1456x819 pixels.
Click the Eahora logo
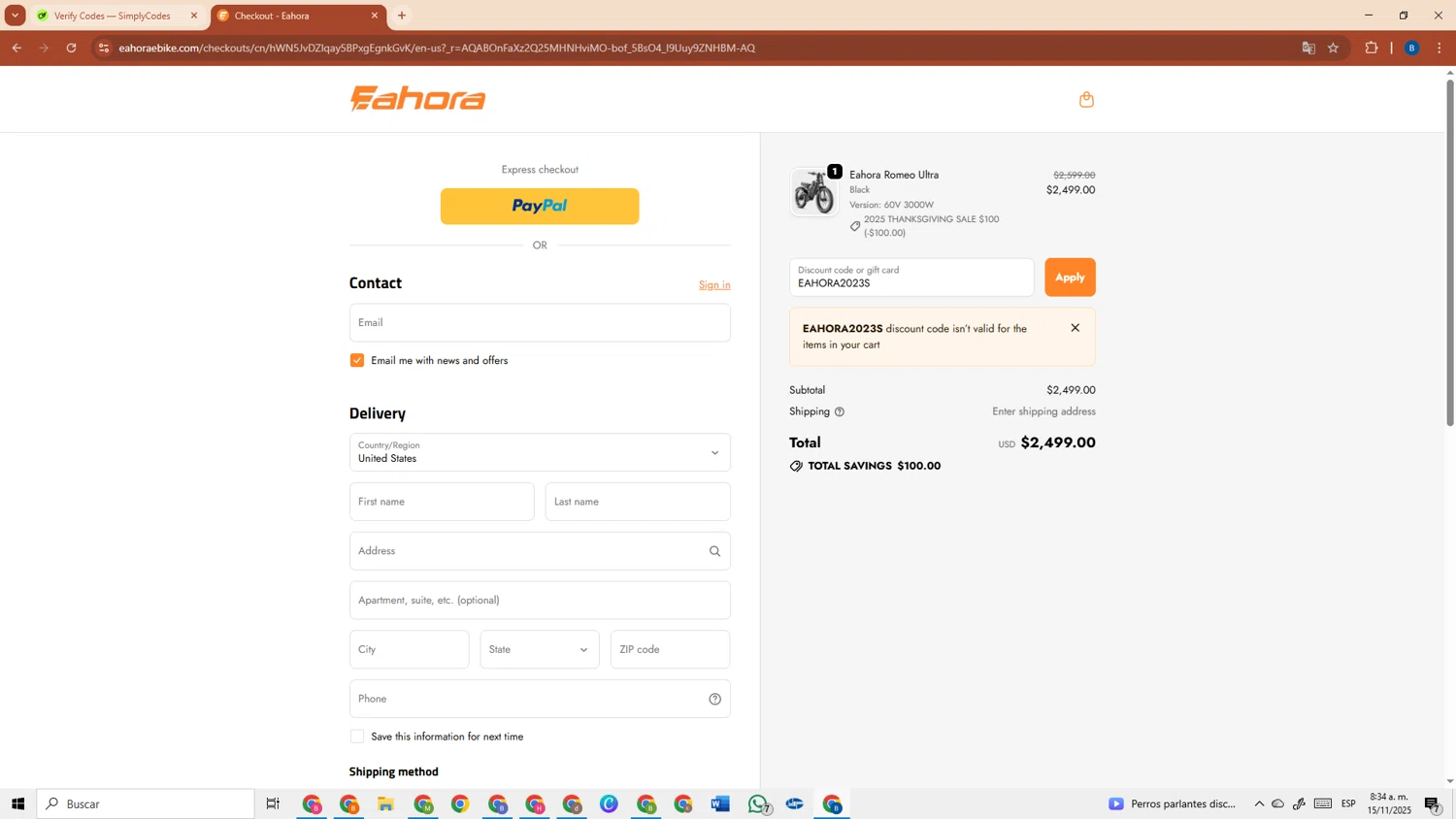(418, 98)
